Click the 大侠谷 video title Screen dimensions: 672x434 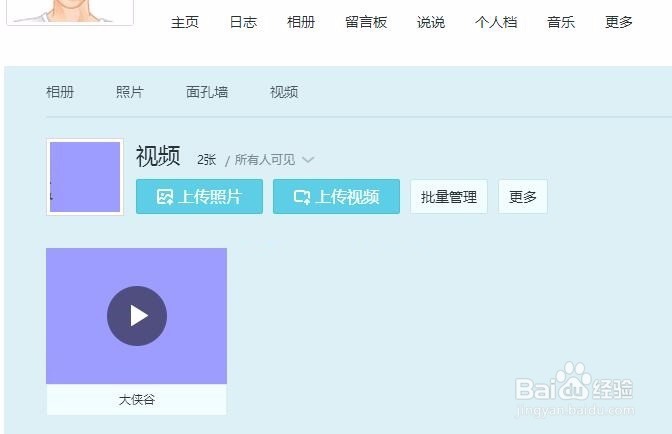137,400
